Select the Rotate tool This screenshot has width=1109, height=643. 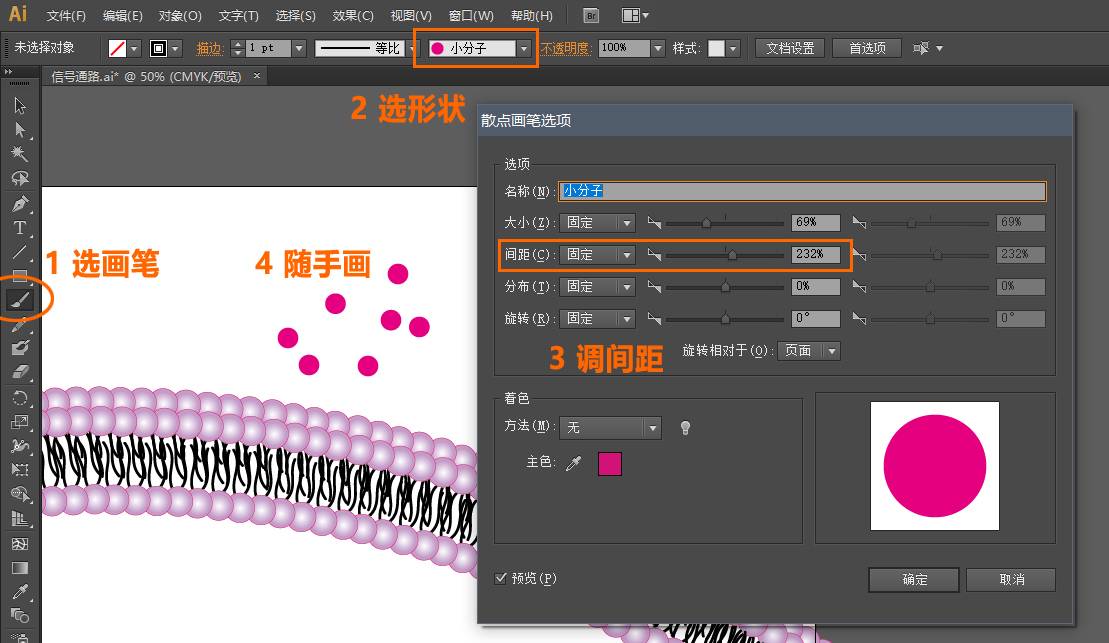[20, 398]
